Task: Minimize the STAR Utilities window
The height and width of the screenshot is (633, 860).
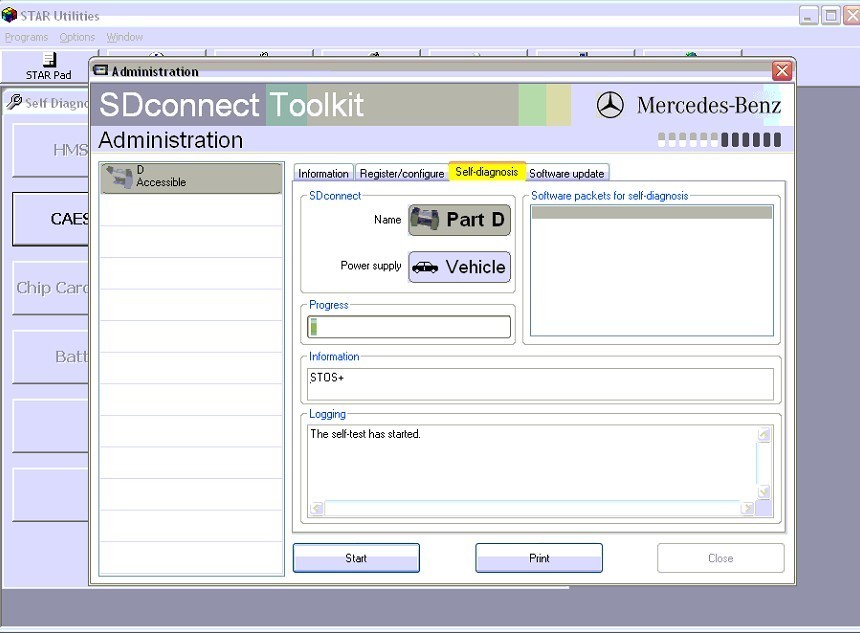Action: pyautogui.click(x=808, y=15)
